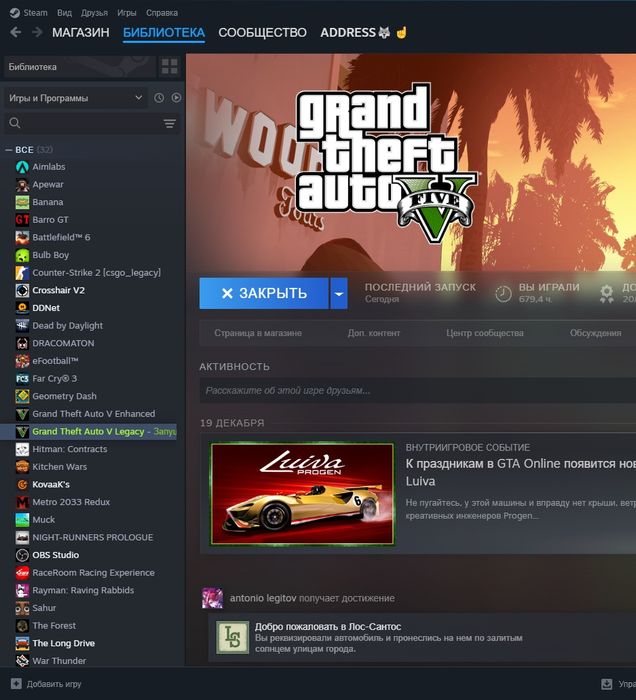Open the Luiva Progen event thumbnail
This screenshot has height=700, width=636.
tap(303, 494)
